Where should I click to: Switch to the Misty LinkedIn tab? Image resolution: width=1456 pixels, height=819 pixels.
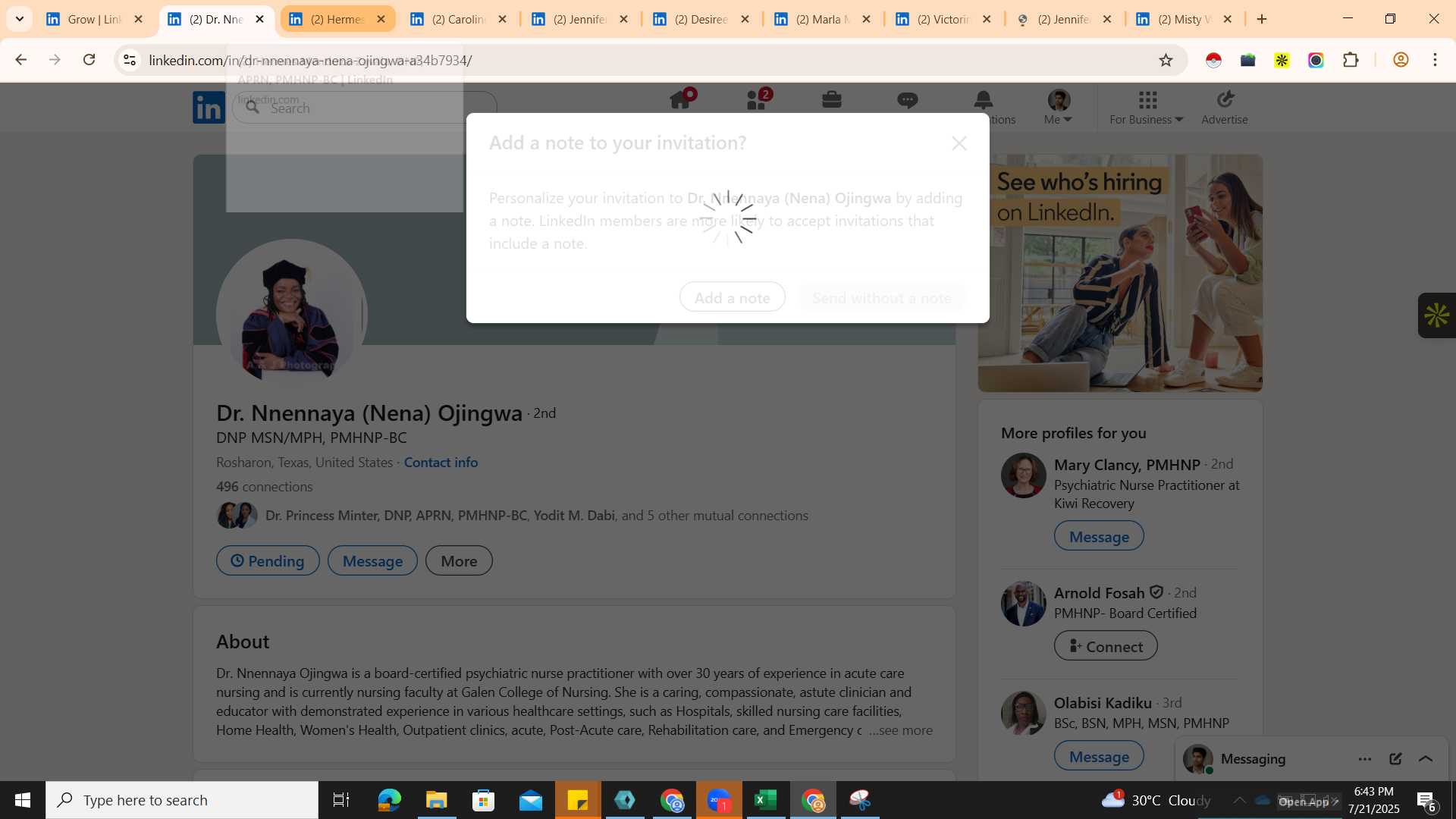(1183, 19)
